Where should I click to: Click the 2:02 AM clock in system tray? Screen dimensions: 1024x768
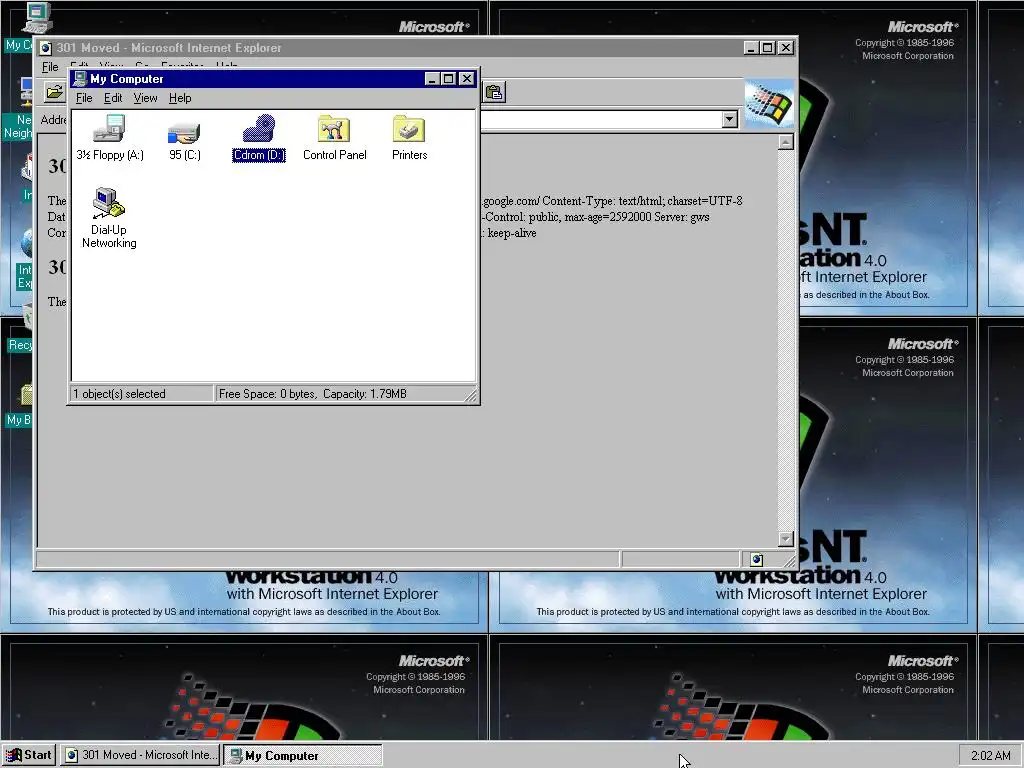(991, 756)
